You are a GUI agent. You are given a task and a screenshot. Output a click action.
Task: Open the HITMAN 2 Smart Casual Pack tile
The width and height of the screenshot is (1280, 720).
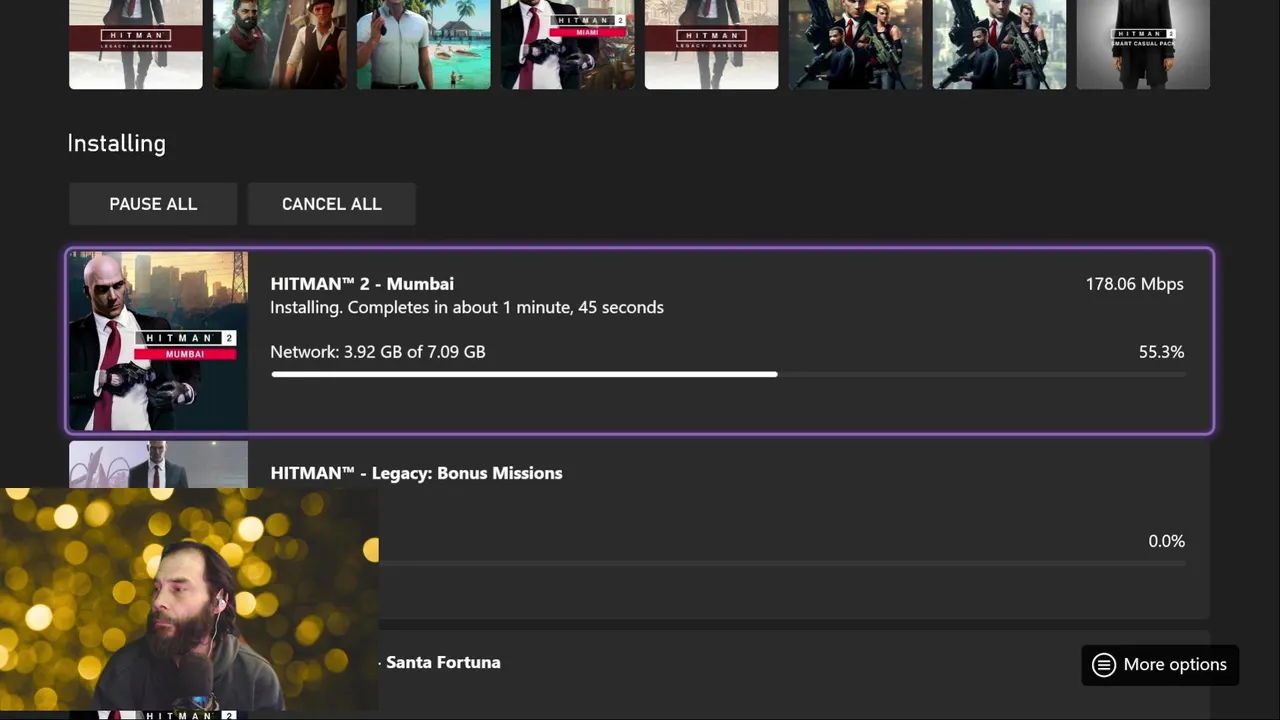1143,44
